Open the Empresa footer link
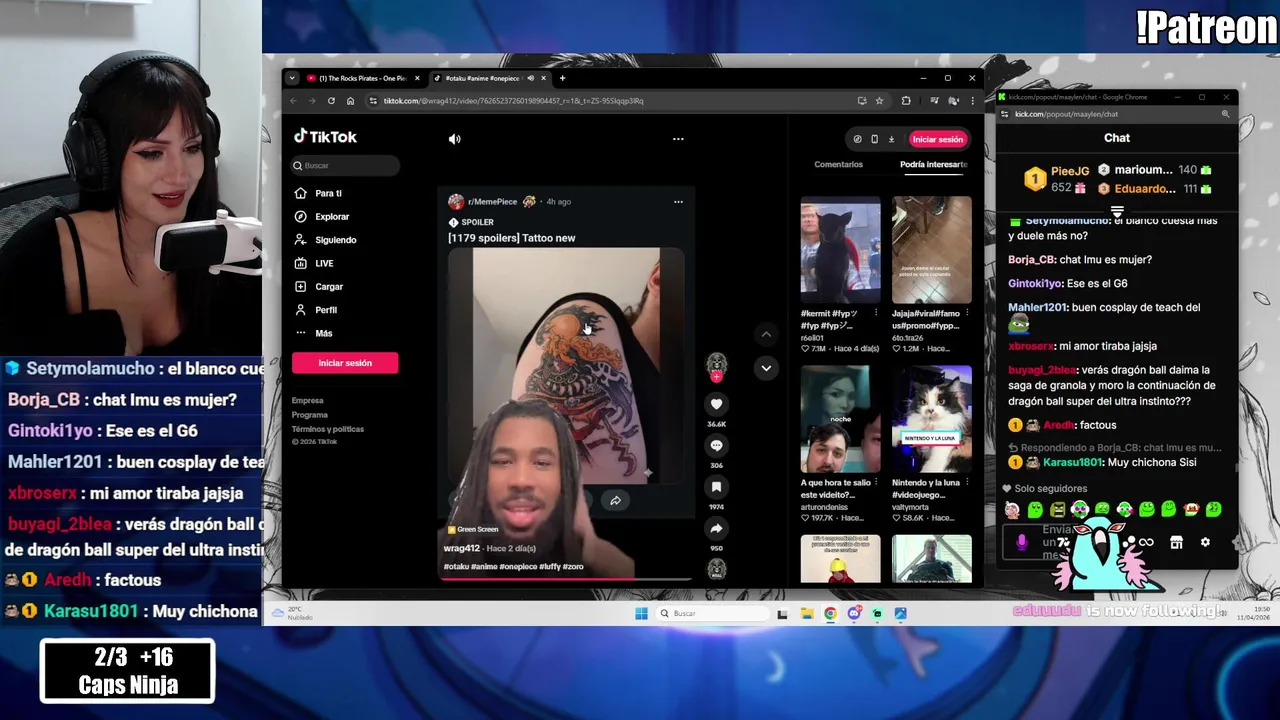1280x720 pixels. pos(307,401)
